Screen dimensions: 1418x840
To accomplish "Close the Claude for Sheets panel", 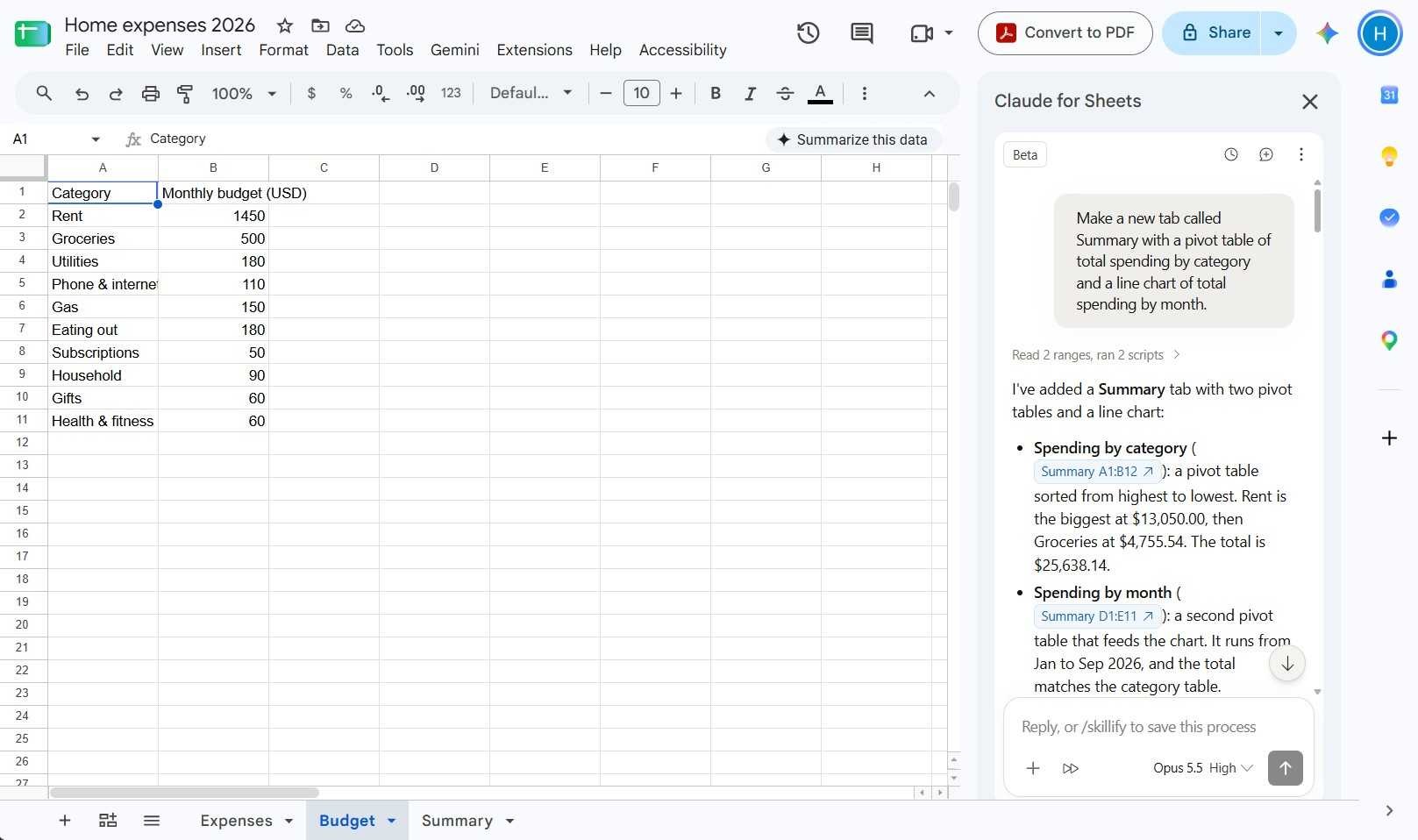I will tap(1310, 102).
